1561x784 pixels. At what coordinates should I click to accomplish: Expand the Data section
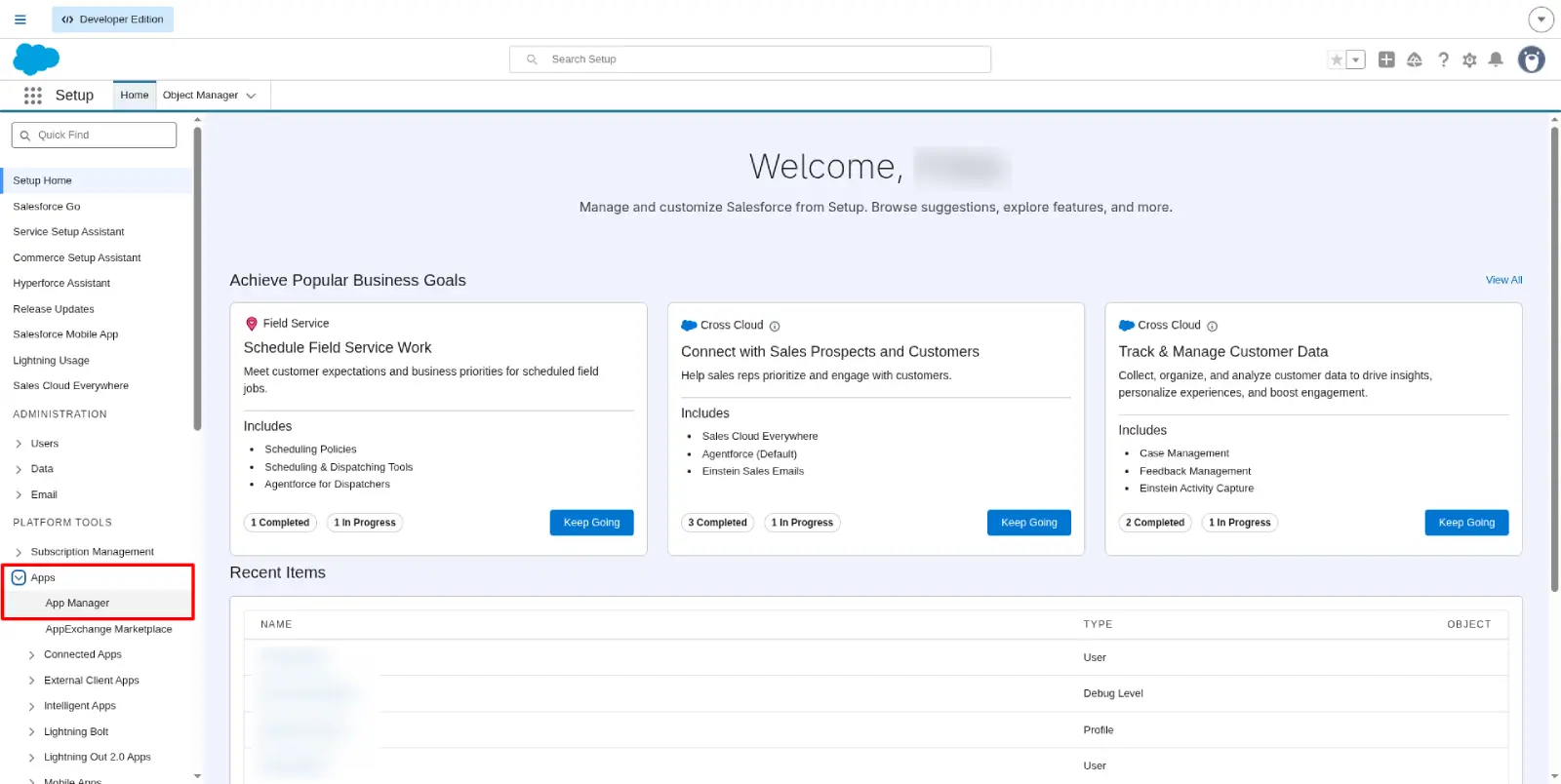pyautogui.click(x=19, y=469)
